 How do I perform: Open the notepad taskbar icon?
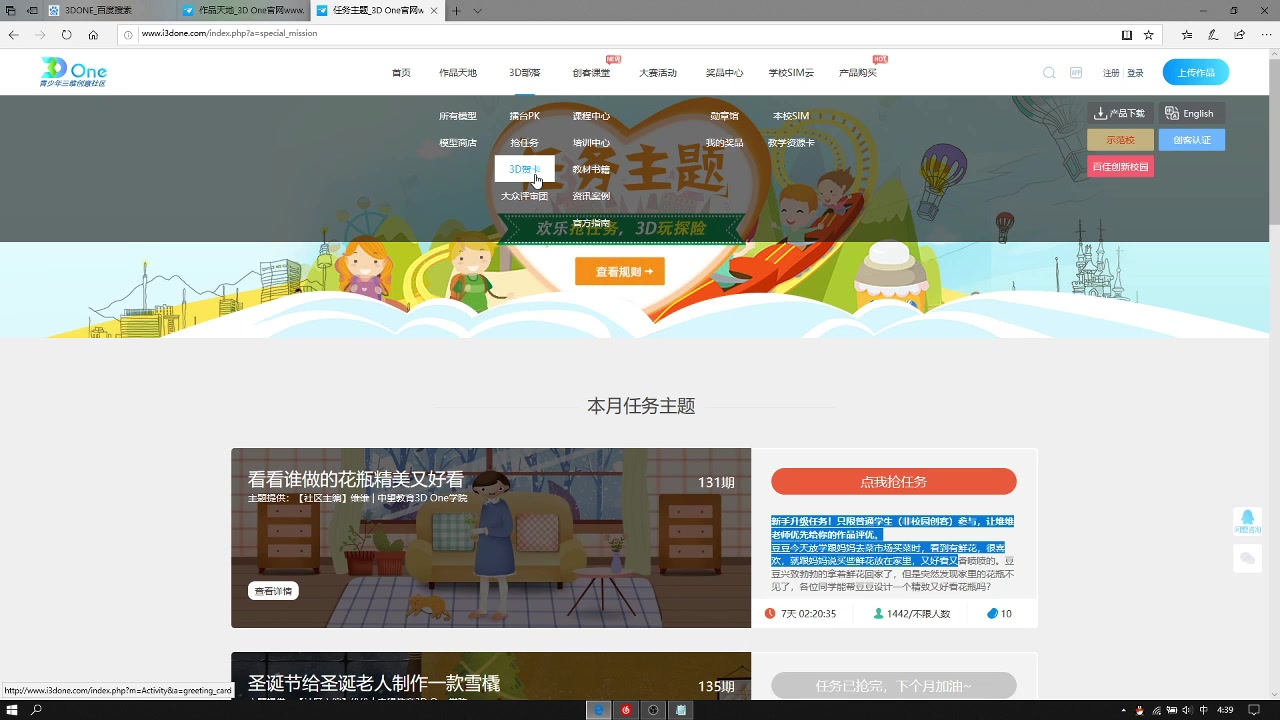(x=681, y=710)
